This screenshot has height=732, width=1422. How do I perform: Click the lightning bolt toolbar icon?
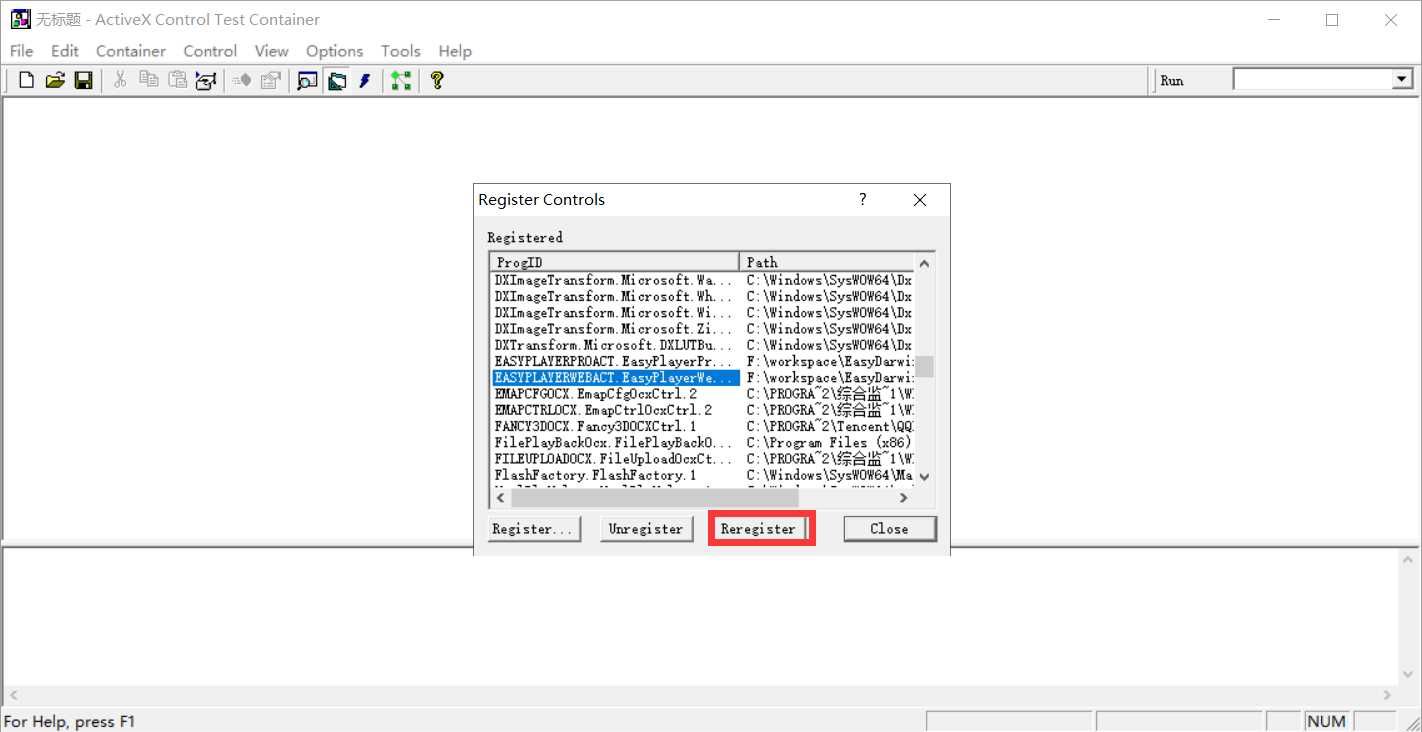click(x=364, y=81)
